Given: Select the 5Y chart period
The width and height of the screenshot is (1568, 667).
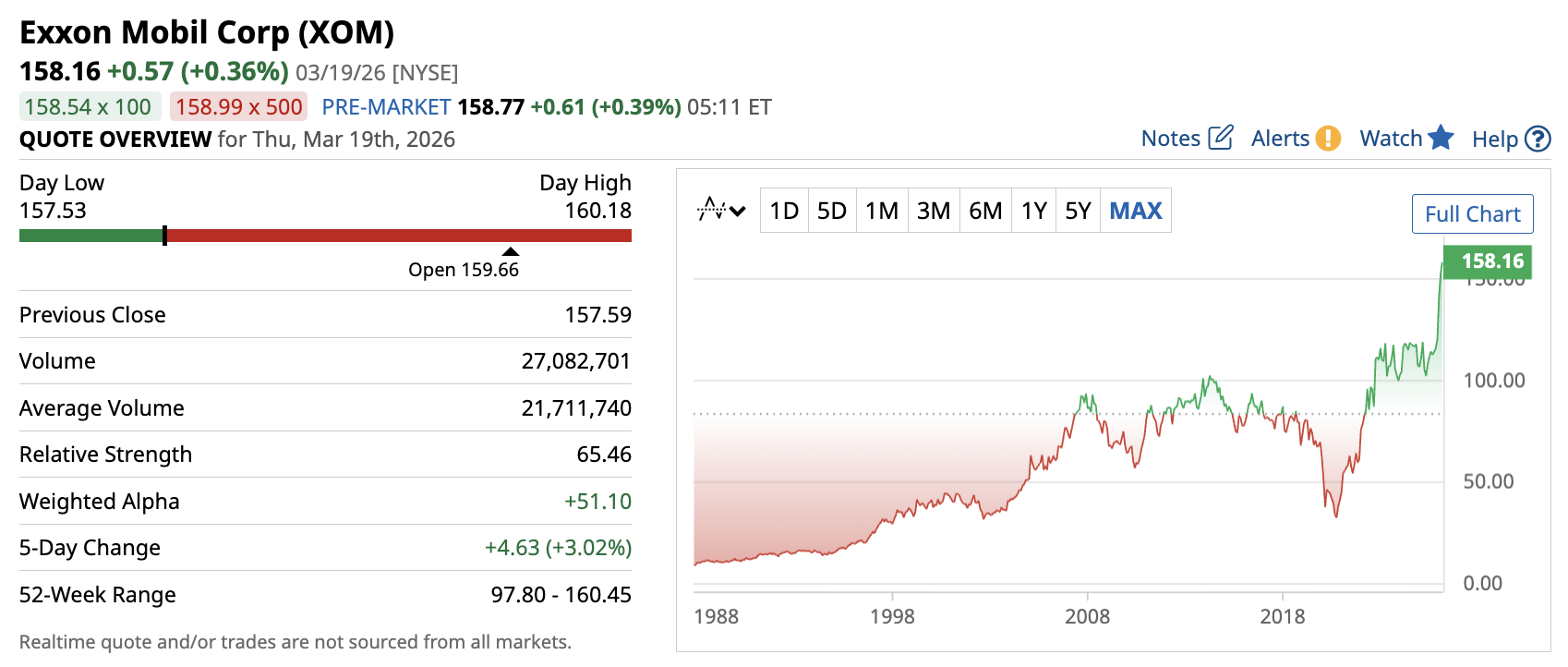Looking at the screenshot, I should point(1078,211).
